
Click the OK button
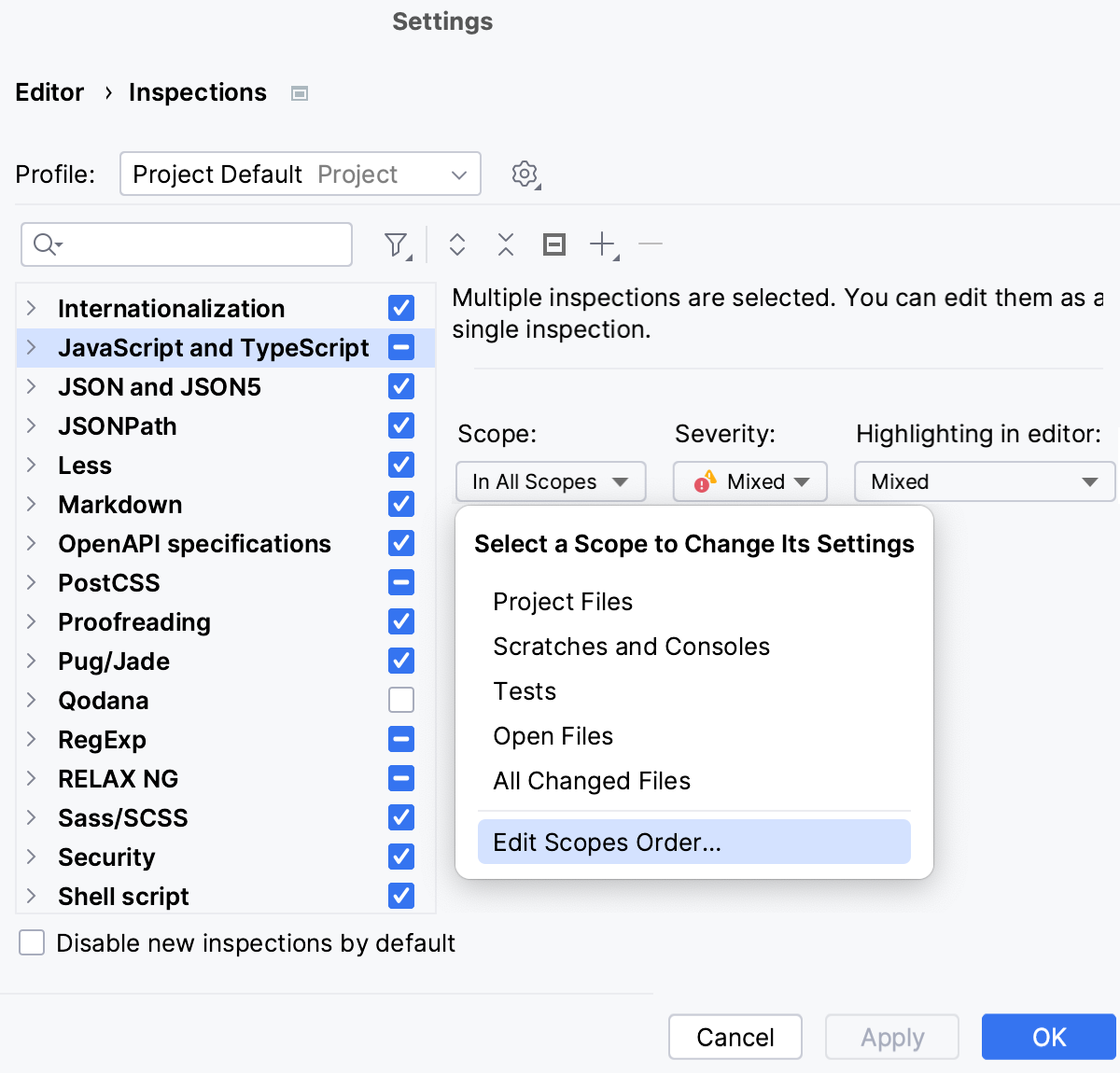pyautogui.click(x=1048, y=1037)
